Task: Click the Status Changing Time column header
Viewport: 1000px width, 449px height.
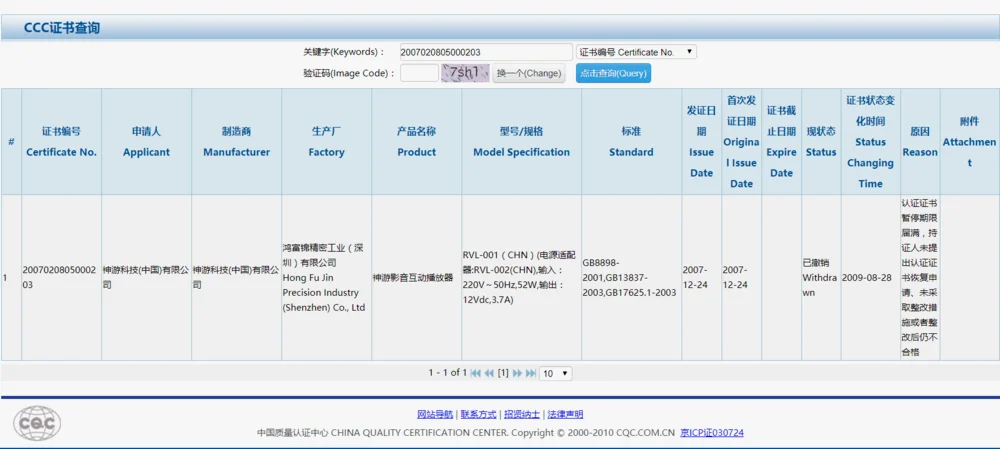Action: point(871,142)
